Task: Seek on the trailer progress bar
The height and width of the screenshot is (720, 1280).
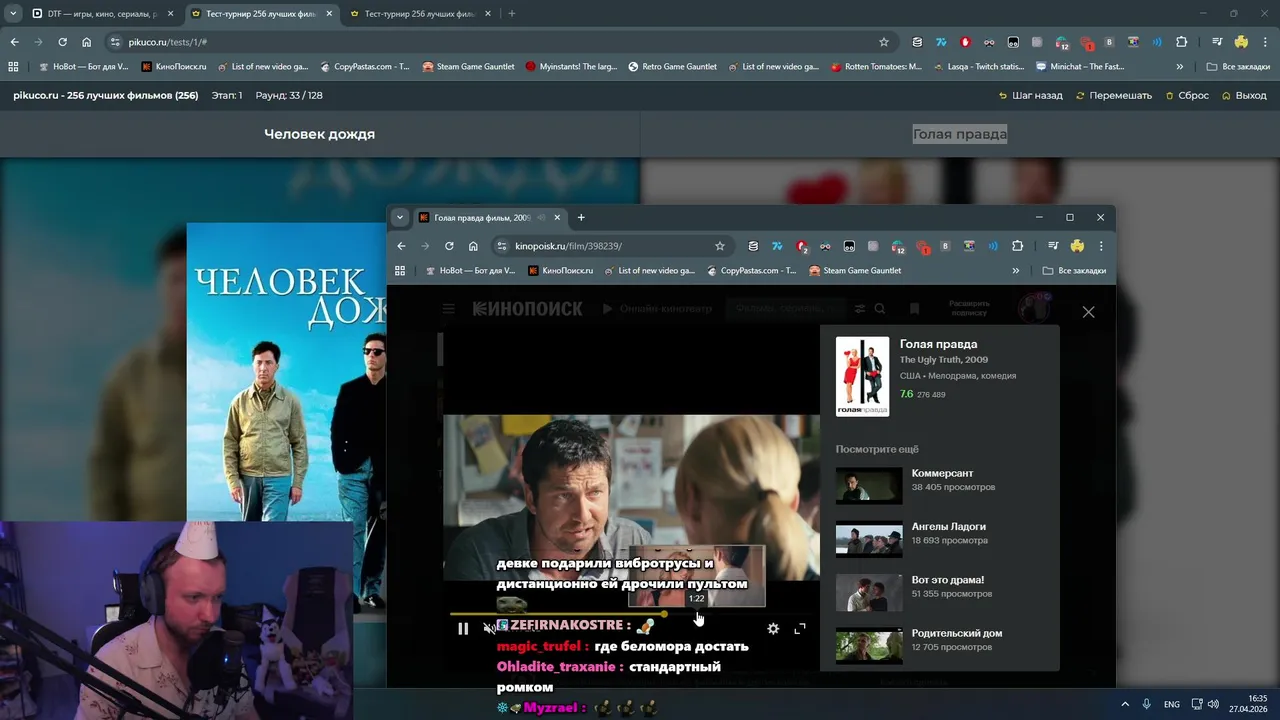Action: click(x=629, y=613)
